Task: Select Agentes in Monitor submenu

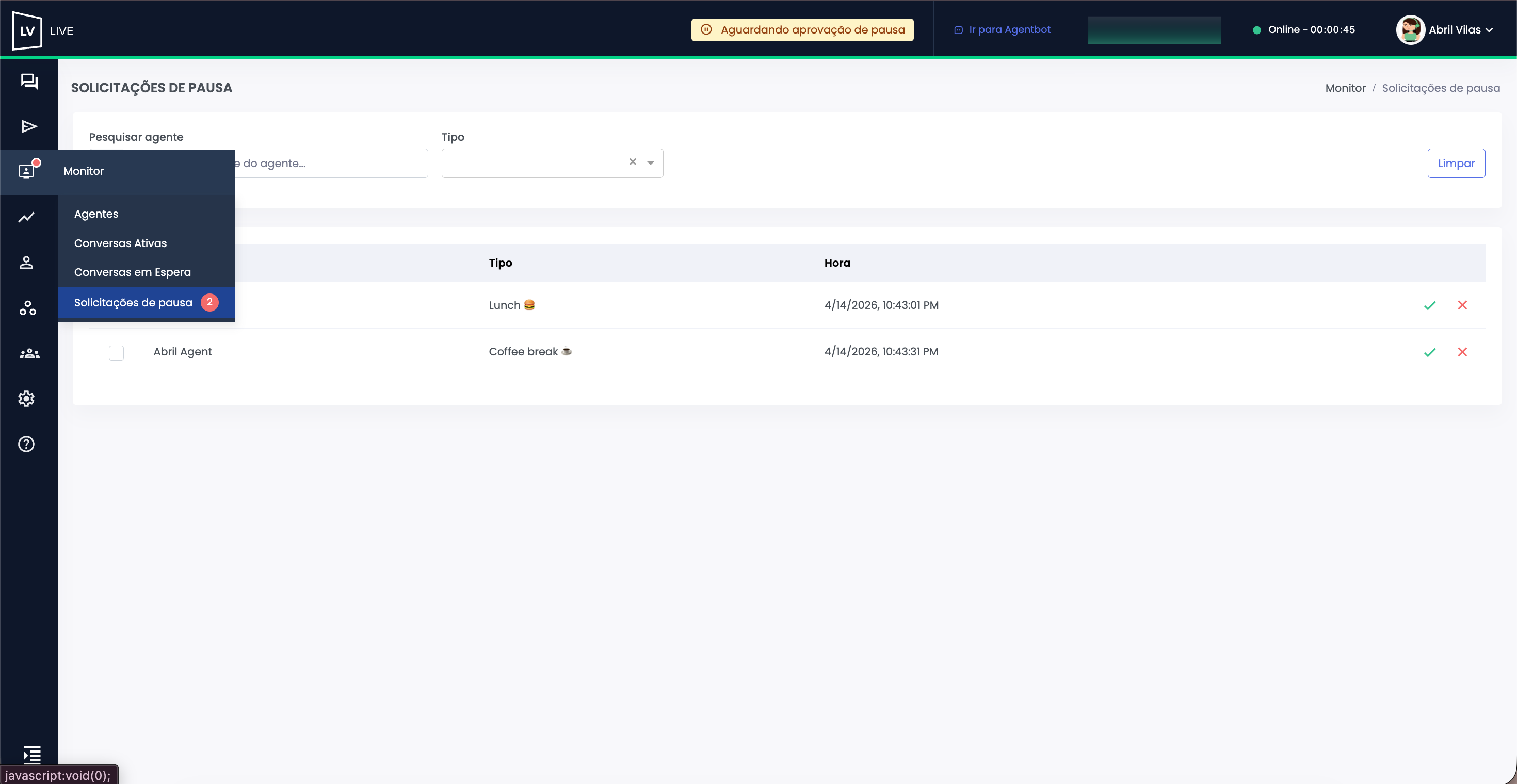Action: pos(96,214)
